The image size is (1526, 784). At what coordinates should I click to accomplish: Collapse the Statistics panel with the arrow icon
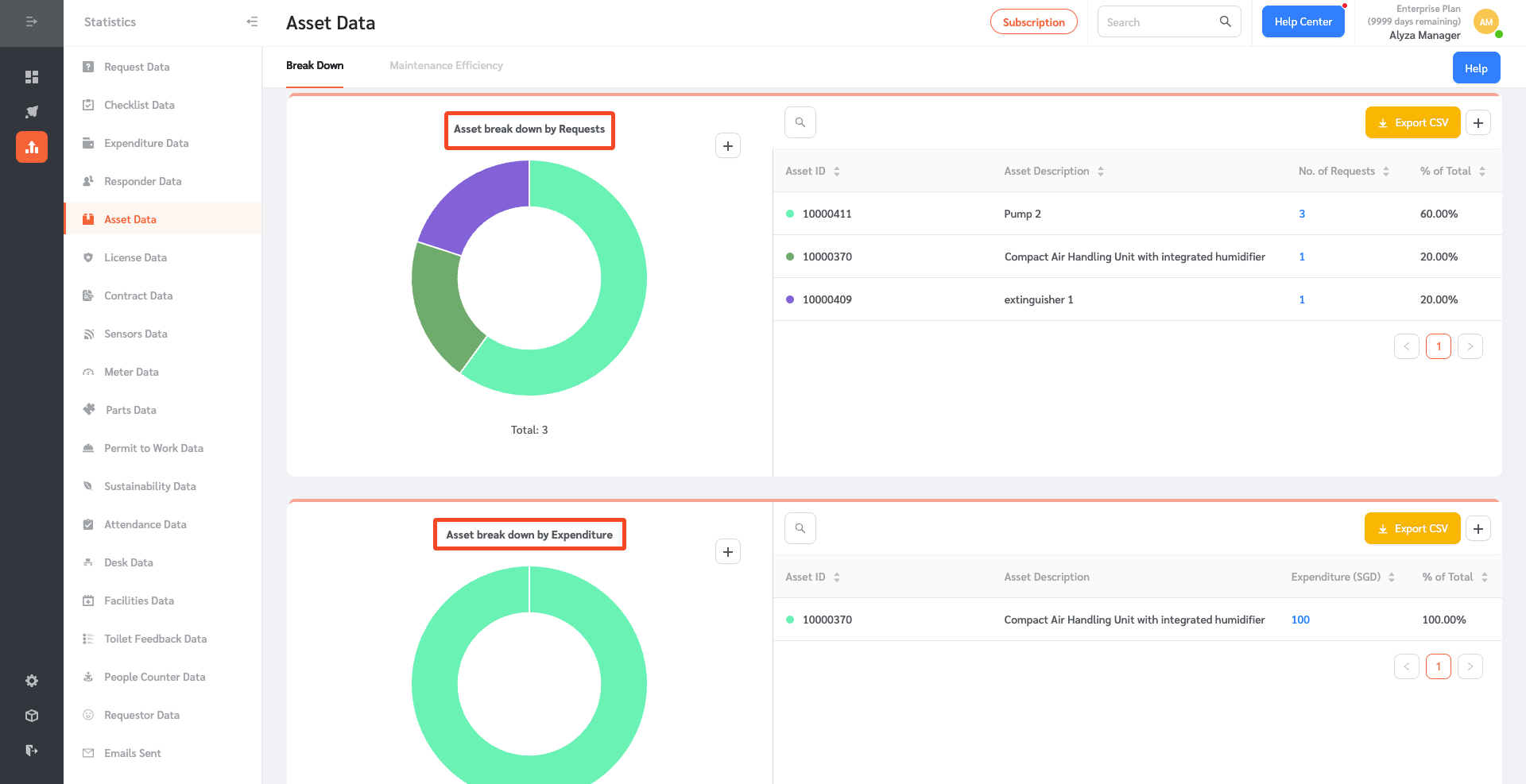click(252, 22)
